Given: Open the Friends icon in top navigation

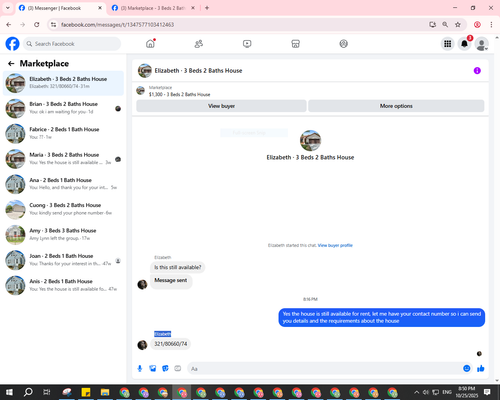Looking at the screenshot, I should tap(199, 44).
